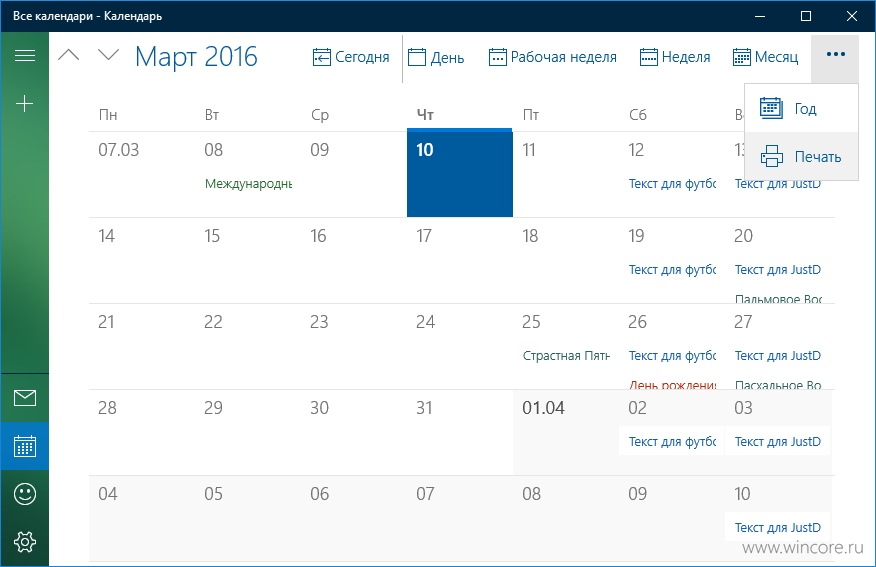Image resolution: width=876 pixels, height=567 pixels.
Task: Open the Международный event on March 08
Action: point(249,184)
